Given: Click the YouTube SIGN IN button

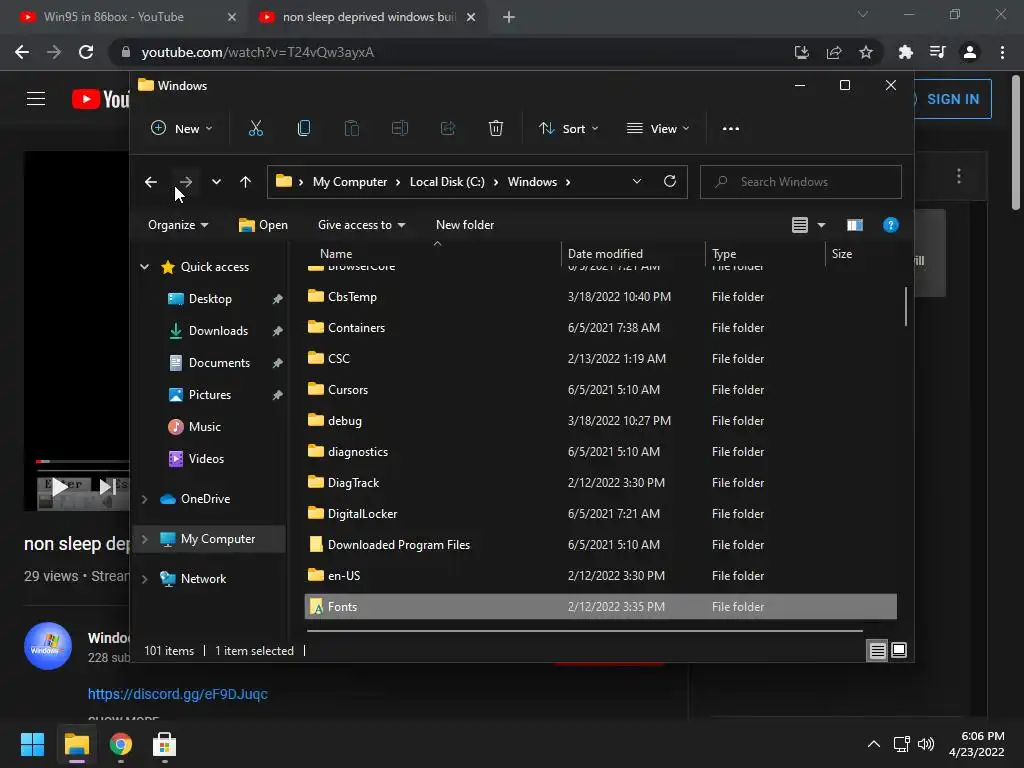Looking at the screenshot, I should (x=953, y=99).
